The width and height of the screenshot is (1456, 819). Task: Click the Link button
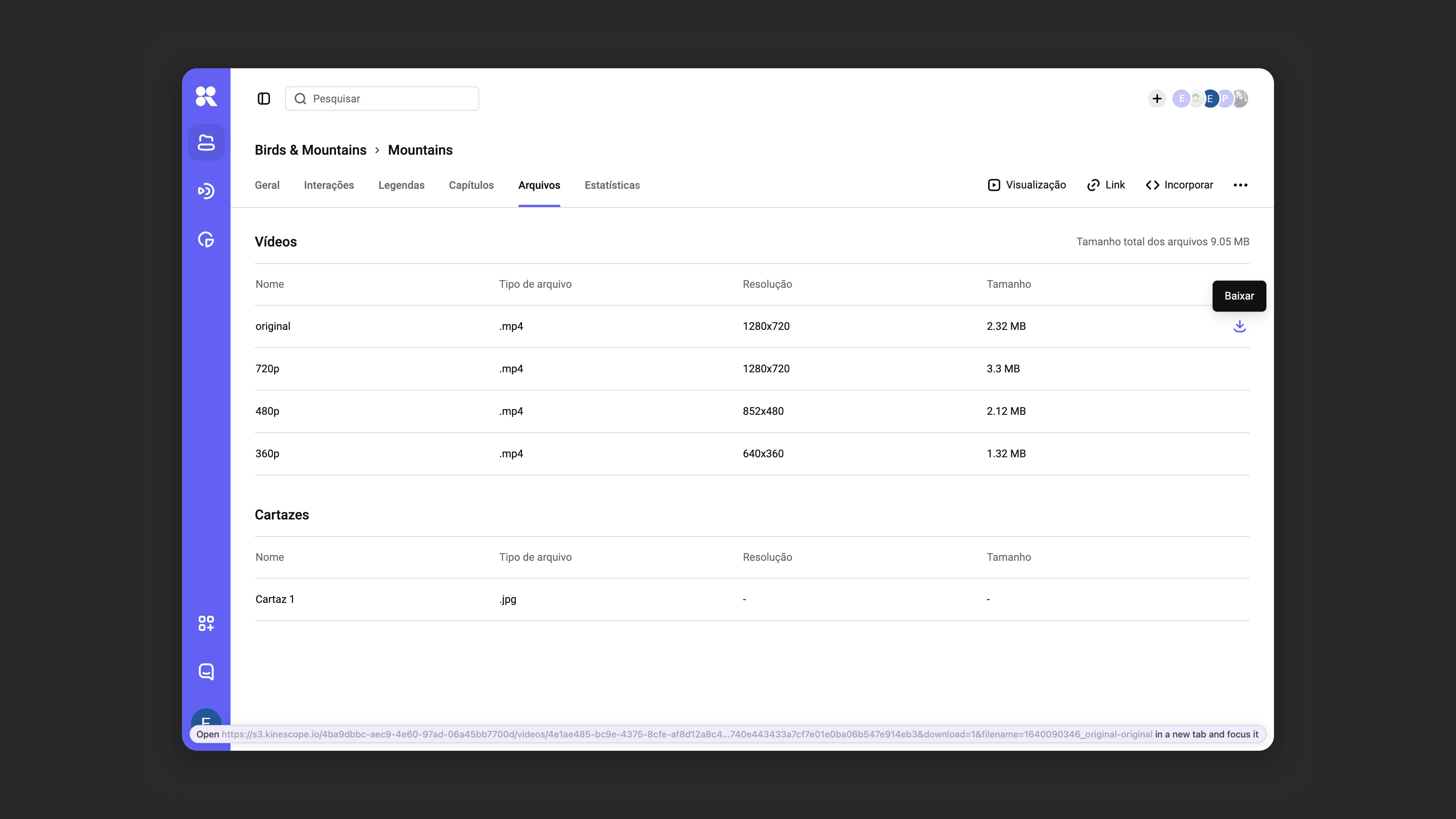click(x=1106, y=185)
